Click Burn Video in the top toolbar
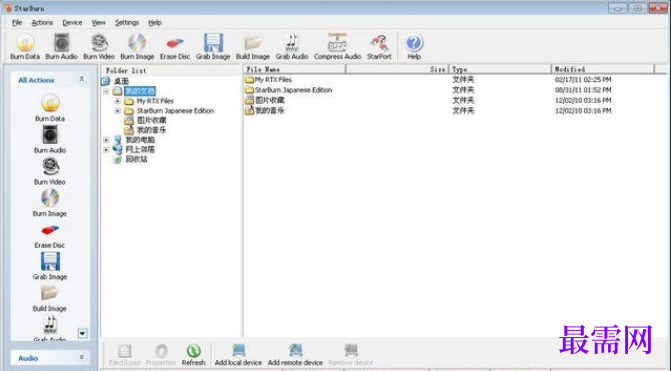 99,47
